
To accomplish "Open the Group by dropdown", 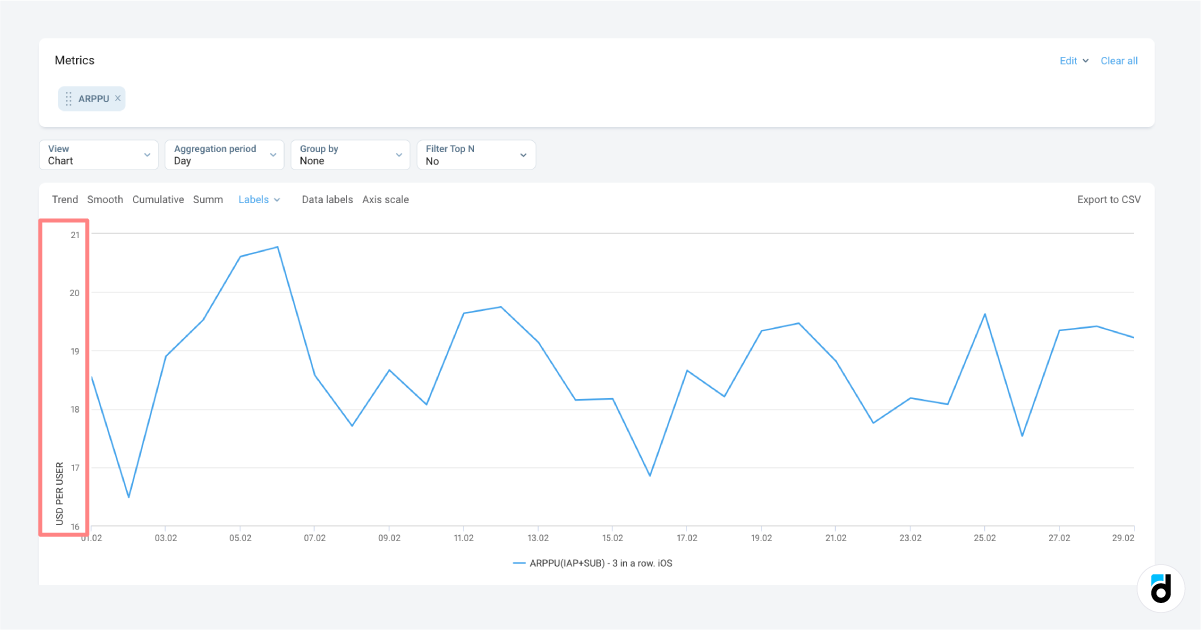I will [x=349, y=155].
